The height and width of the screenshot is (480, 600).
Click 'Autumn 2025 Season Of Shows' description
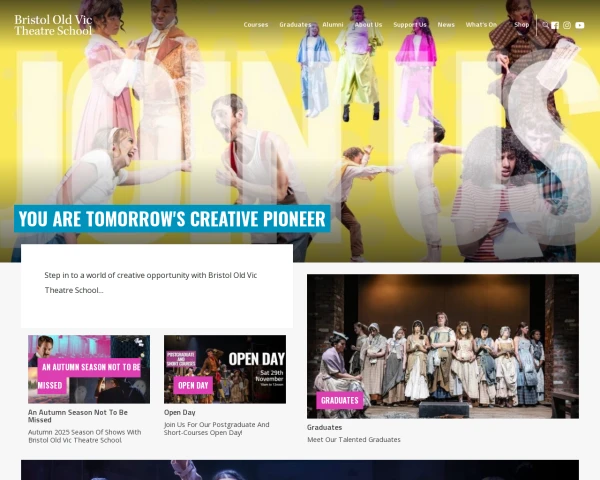coord(85,436)
